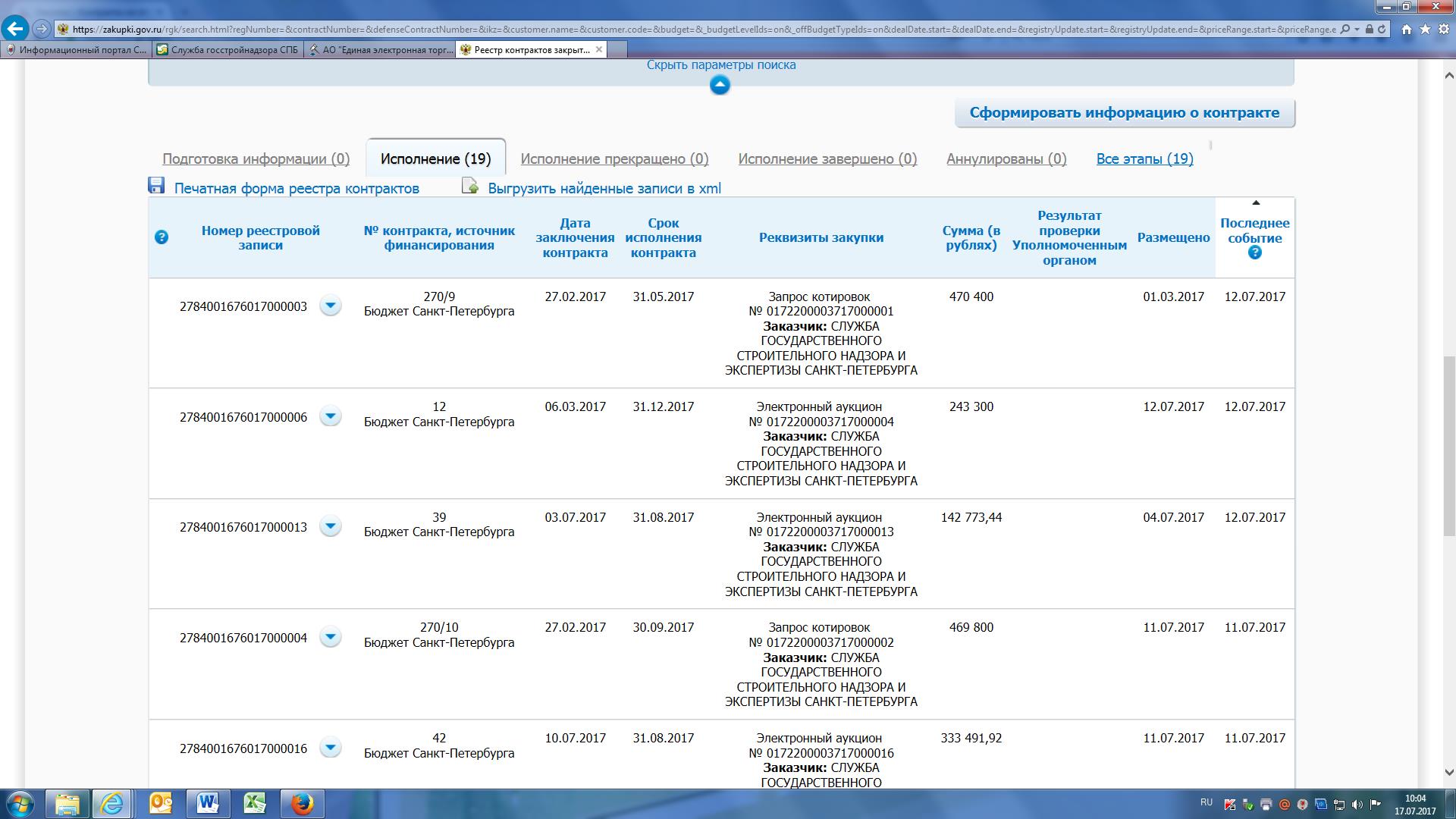Sort by Размещено column header
Viewport: 1456px width, 819px height.
(x=1174, y=238)
